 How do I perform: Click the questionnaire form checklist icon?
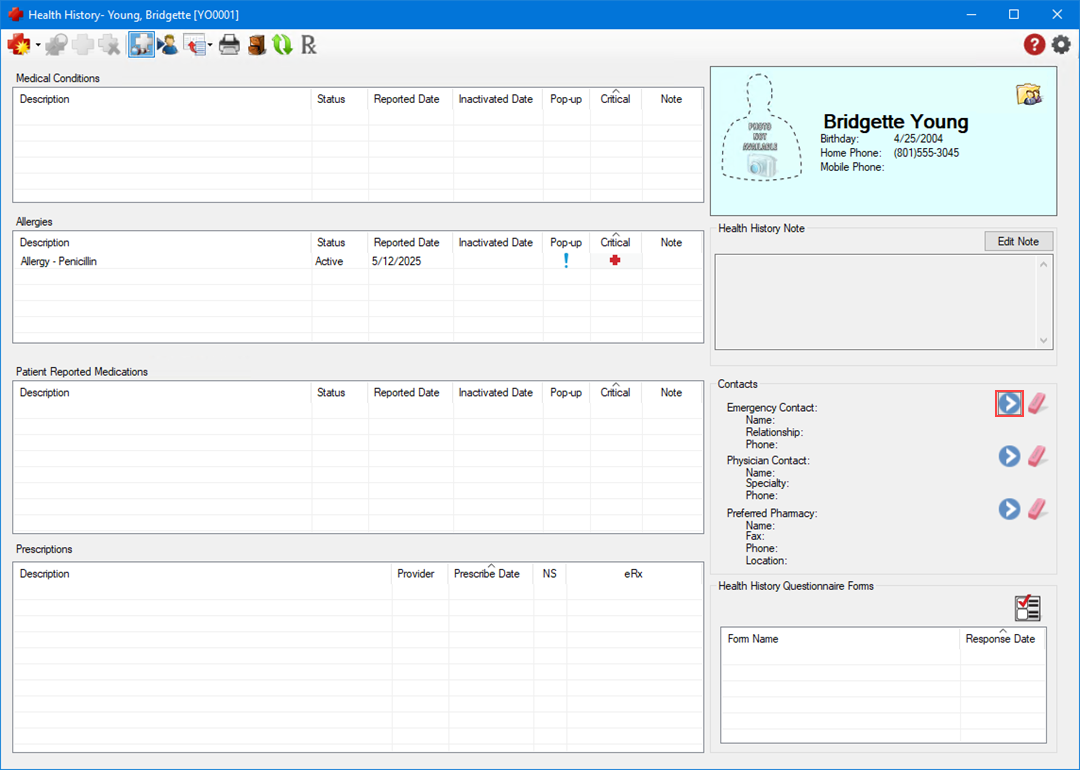point(1027,608)
